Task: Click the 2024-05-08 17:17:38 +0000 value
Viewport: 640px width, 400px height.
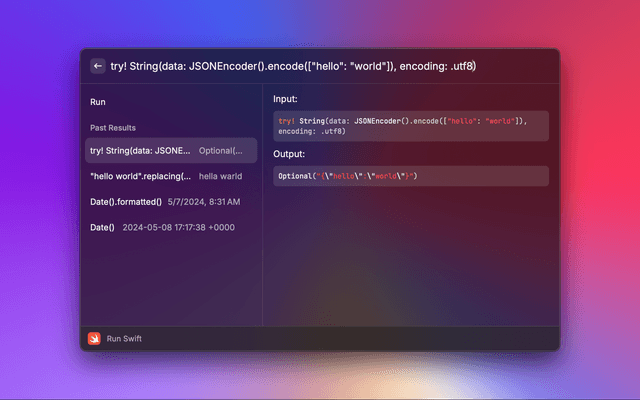Action: click(178, 228)
